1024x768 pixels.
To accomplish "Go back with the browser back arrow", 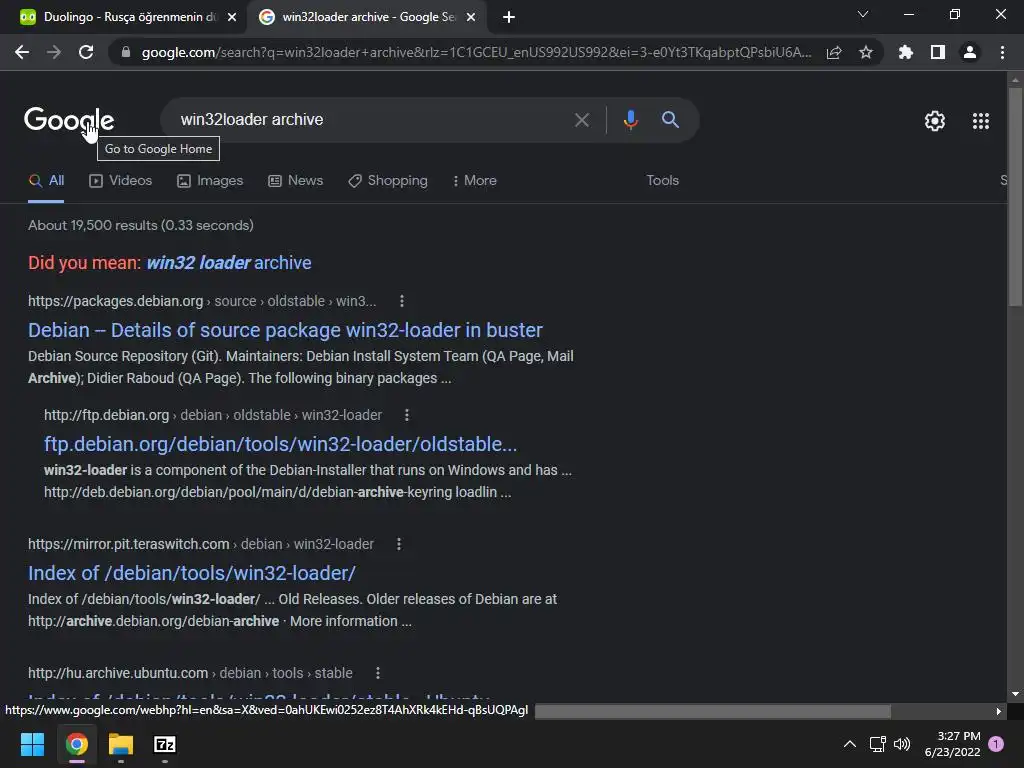I will pyautogui.click(x=22, y=52).
